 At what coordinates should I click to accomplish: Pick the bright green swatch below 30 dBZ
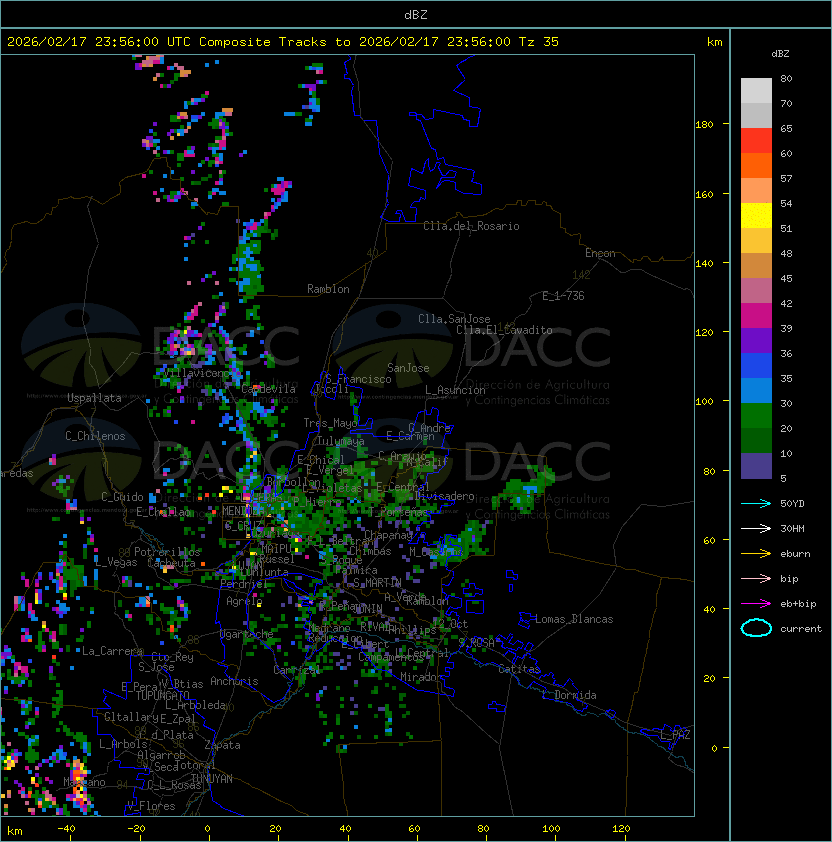pyautogui.click(x=756, y=416)
